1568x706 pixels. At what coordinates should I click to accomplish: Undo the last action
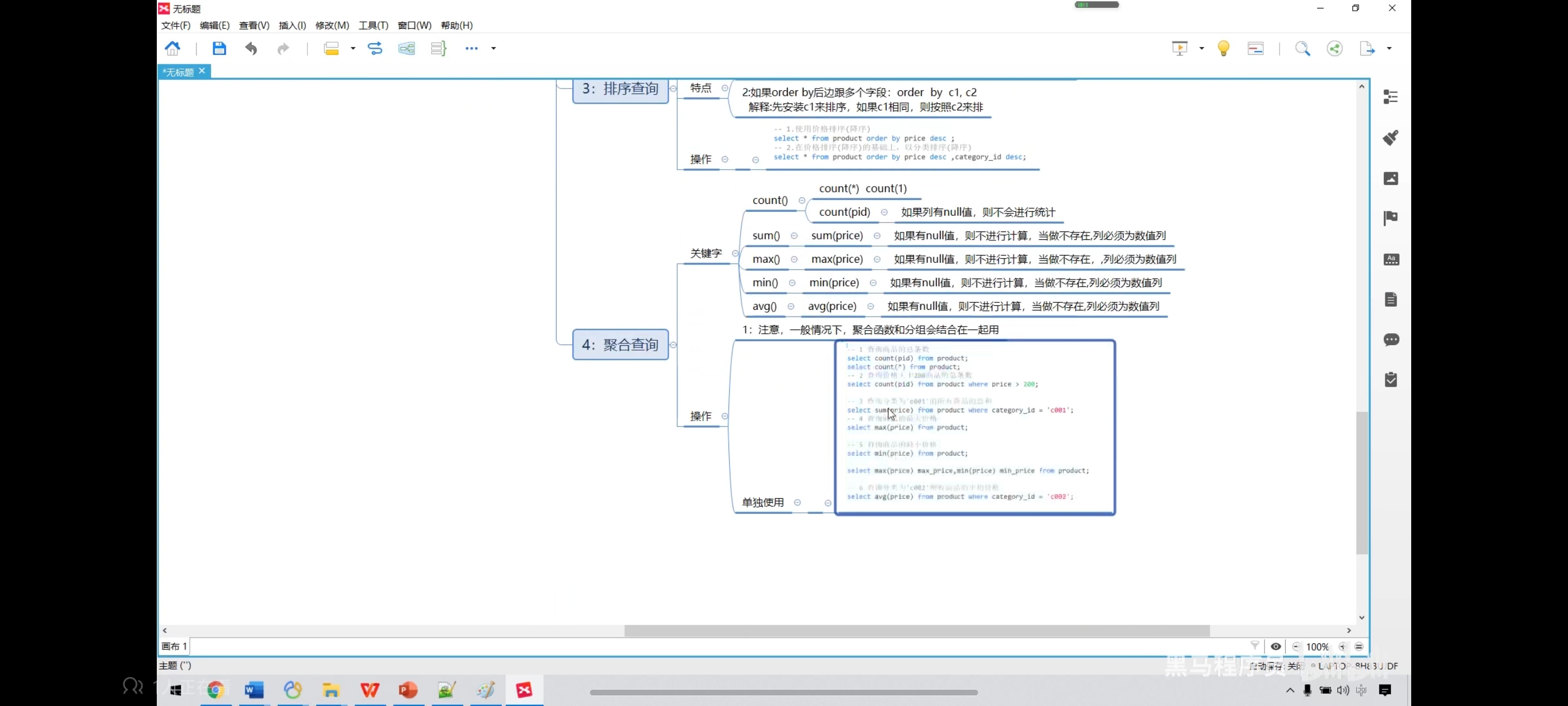point(251,48)
